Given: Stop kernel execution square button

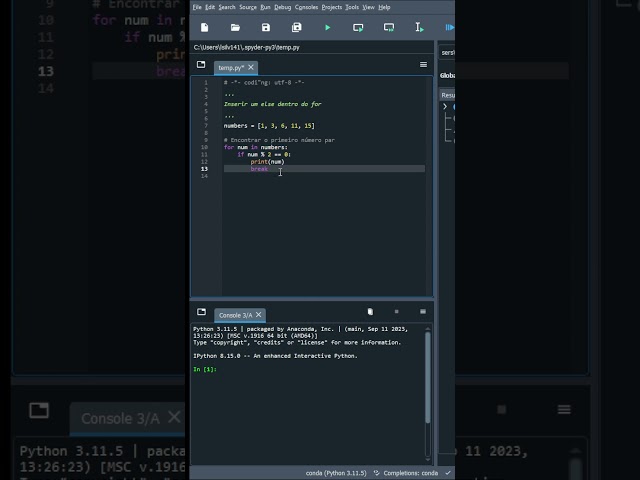Looking at the screenshot, I should 396,312.
